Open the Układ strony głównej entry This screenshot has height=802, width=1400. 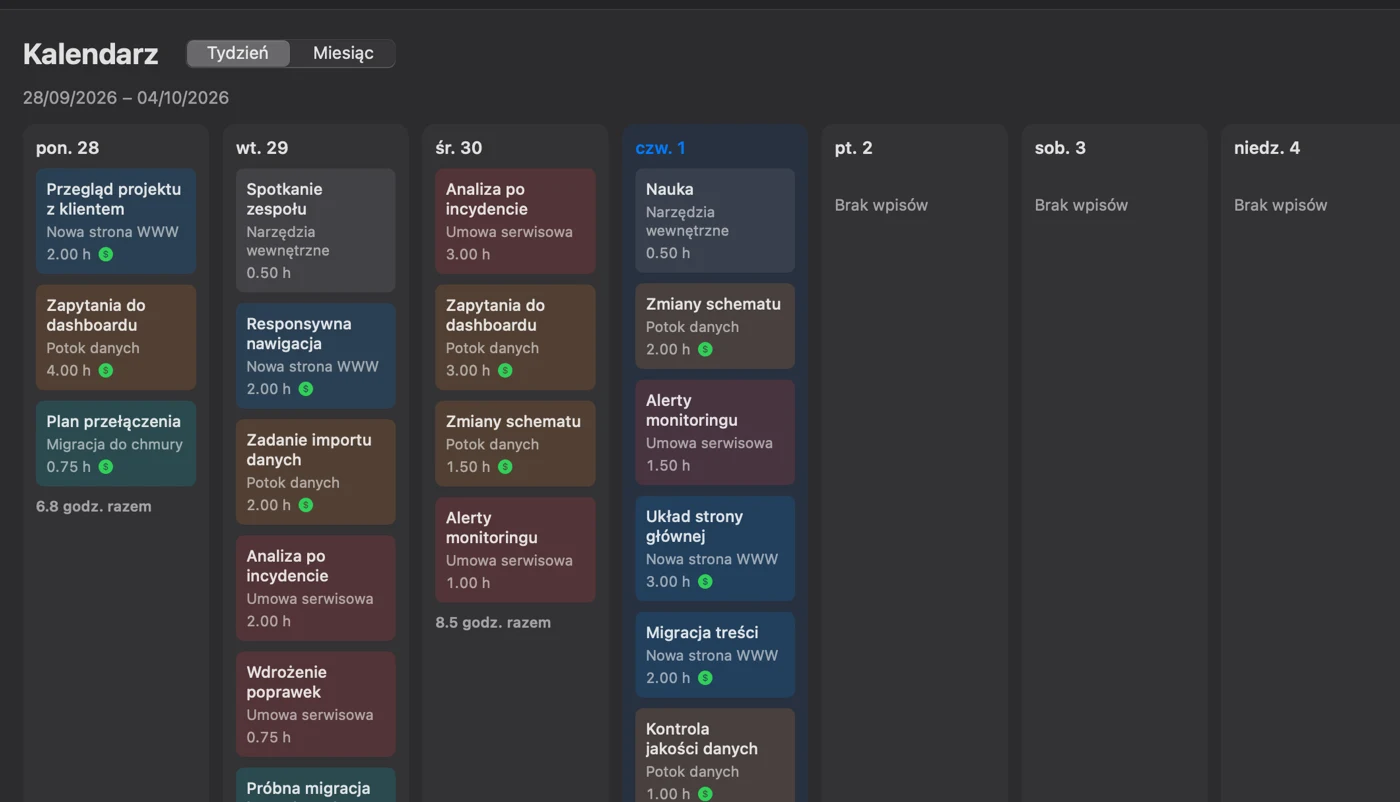[715, 548]
